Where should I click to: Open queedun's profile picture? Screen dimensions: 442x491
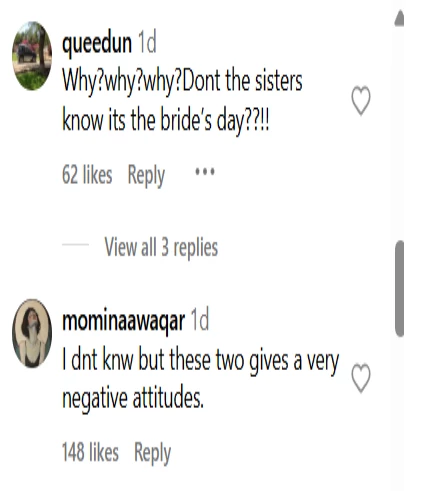pos(32,56)
